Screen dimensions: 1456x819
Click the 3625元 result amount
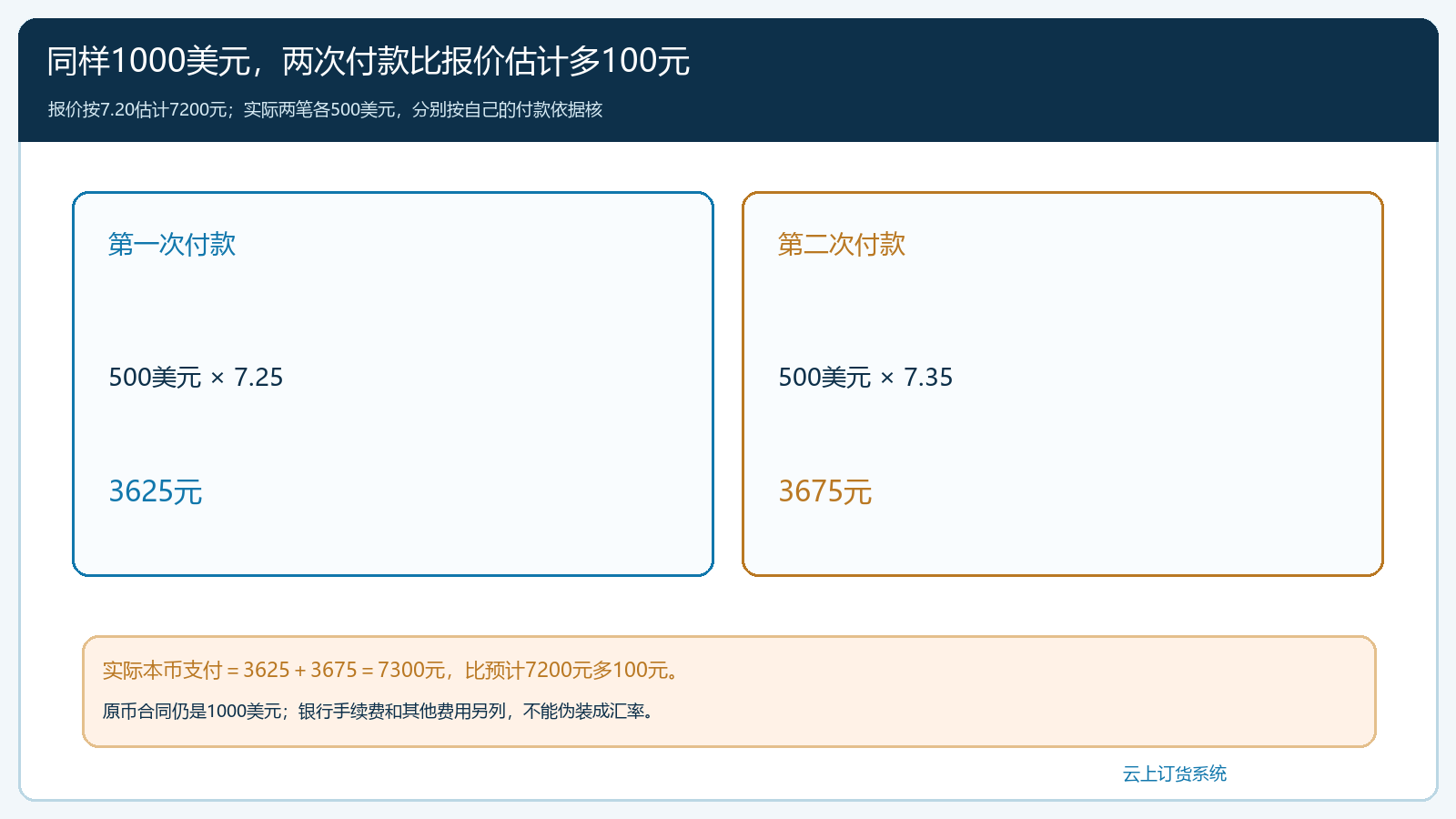156,491
